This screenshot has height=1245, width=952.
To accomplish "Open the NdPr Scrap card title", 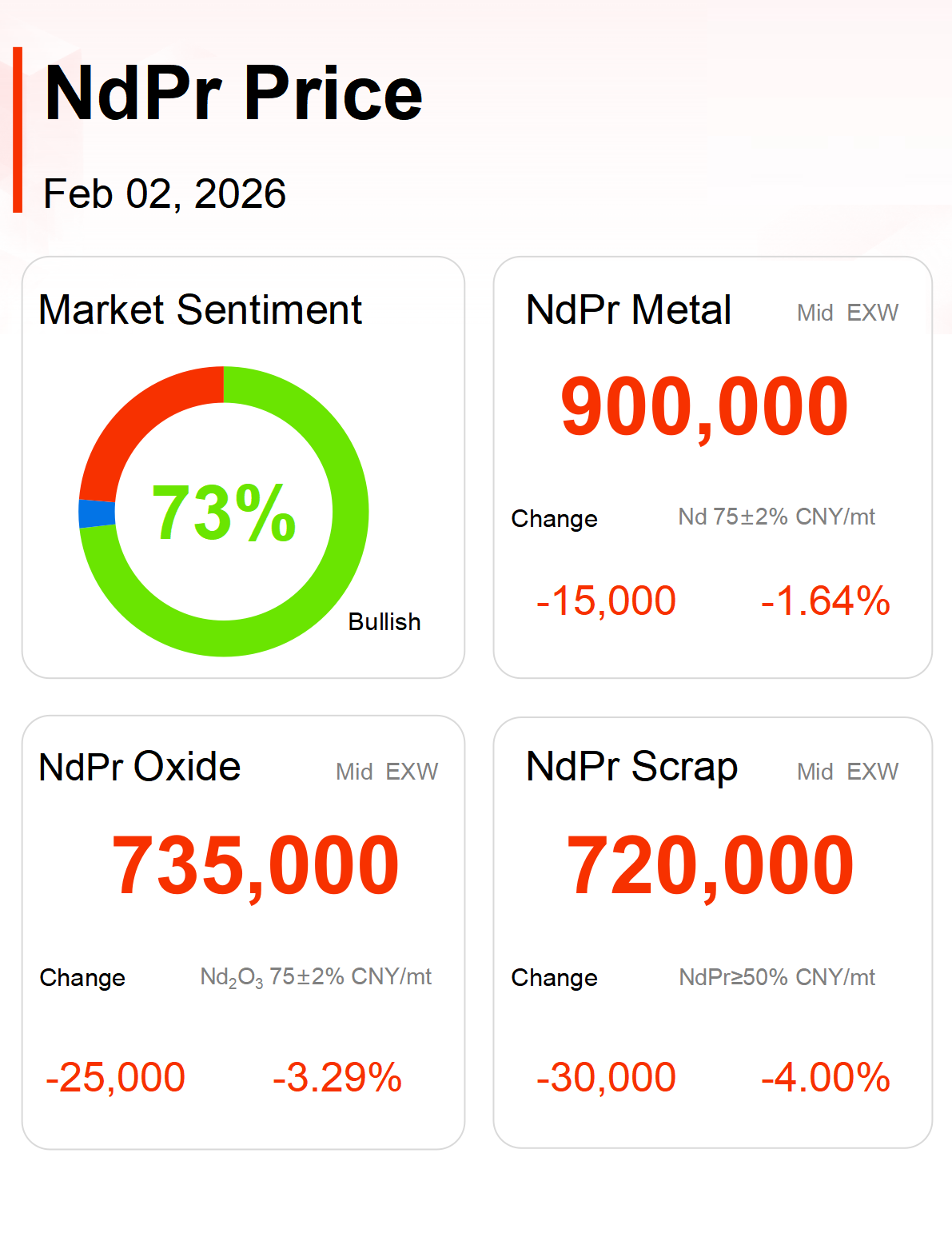I will (x=631, y=767).
